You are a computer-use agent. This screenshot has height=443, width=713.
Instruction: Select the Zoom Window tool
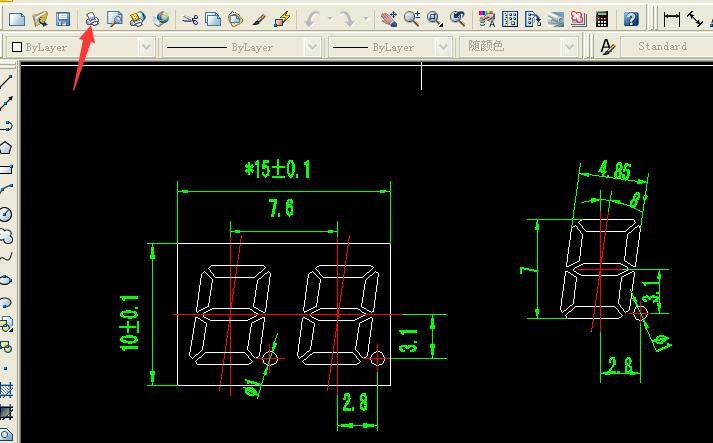(x=435, y=19)
